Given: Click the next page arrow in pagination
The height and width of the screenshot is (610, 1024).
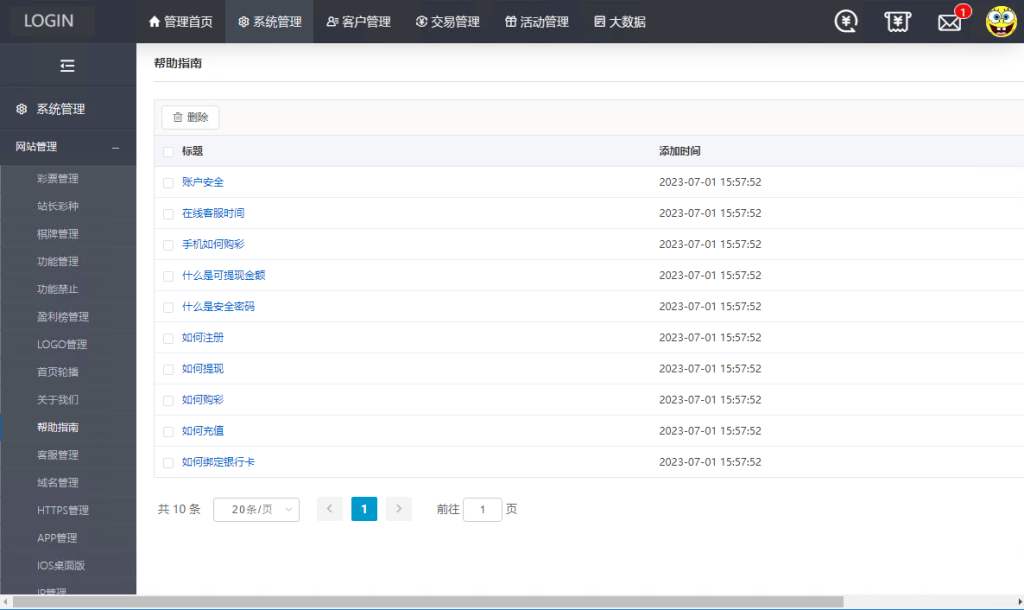Looking at the screenshot, I should pos(398,509).
